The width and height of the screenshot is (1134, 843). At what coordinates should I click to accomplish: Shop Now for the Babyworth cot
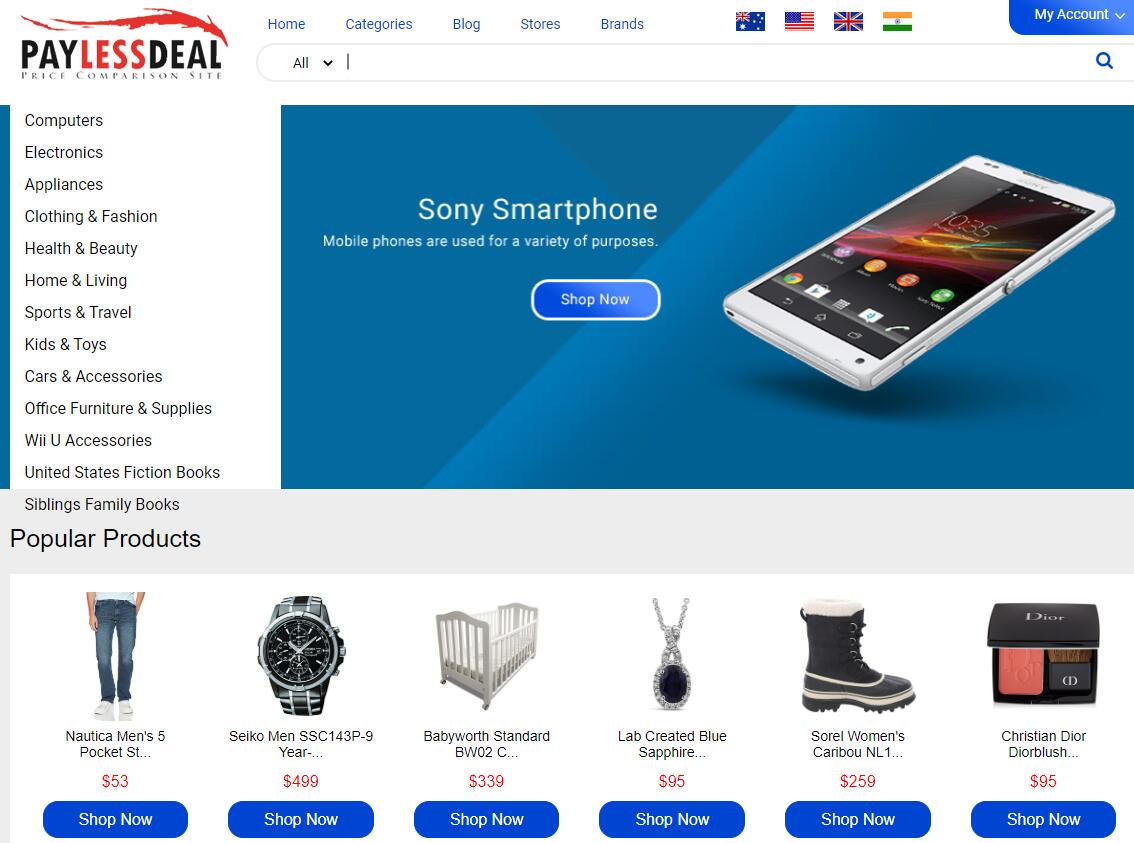486,819
